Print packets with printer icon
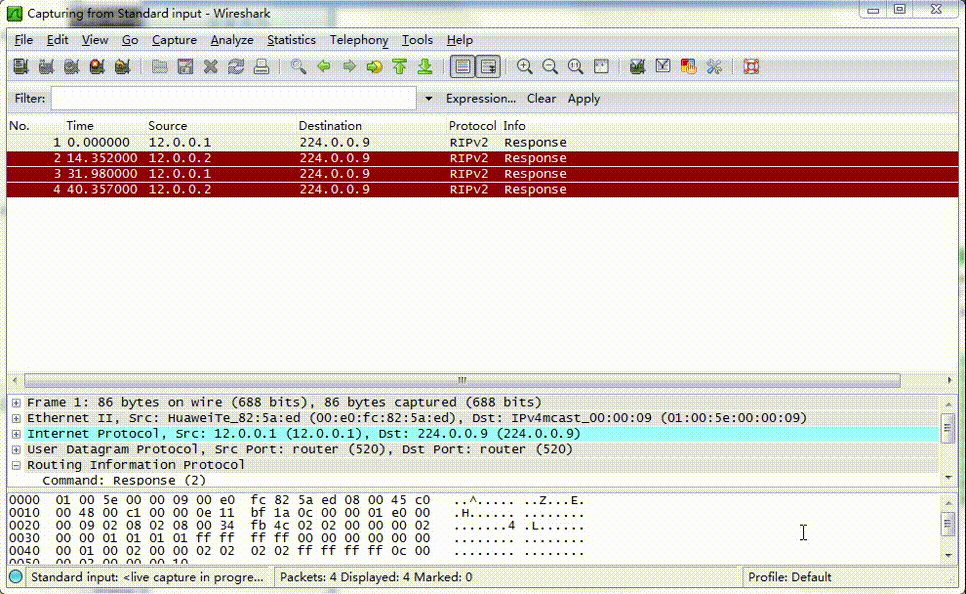 [x=261, y=67]
